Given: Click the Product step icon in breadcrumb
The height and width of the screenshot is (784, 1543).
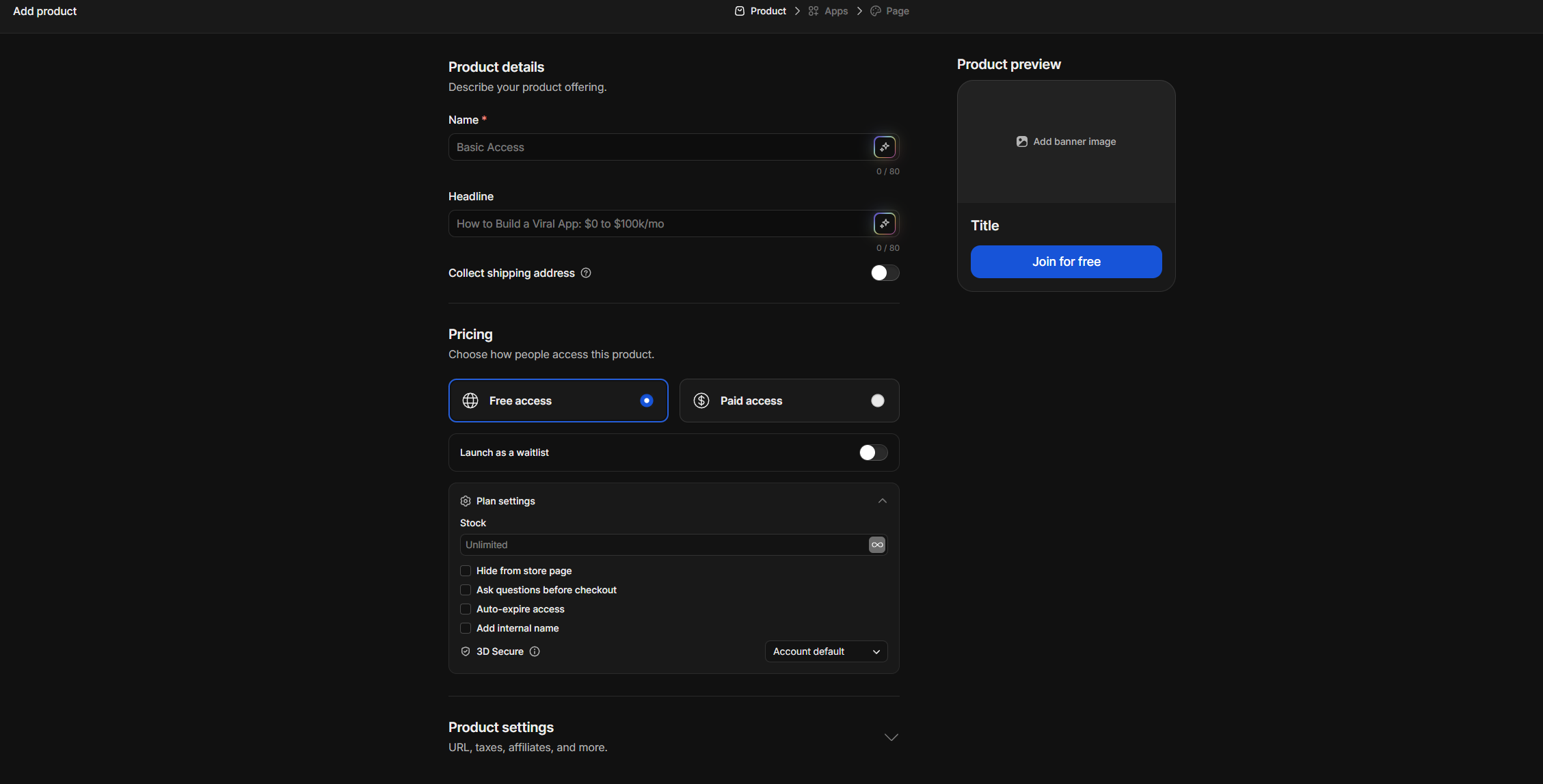Looking at the screenshot, I should [x=740, y=11].
